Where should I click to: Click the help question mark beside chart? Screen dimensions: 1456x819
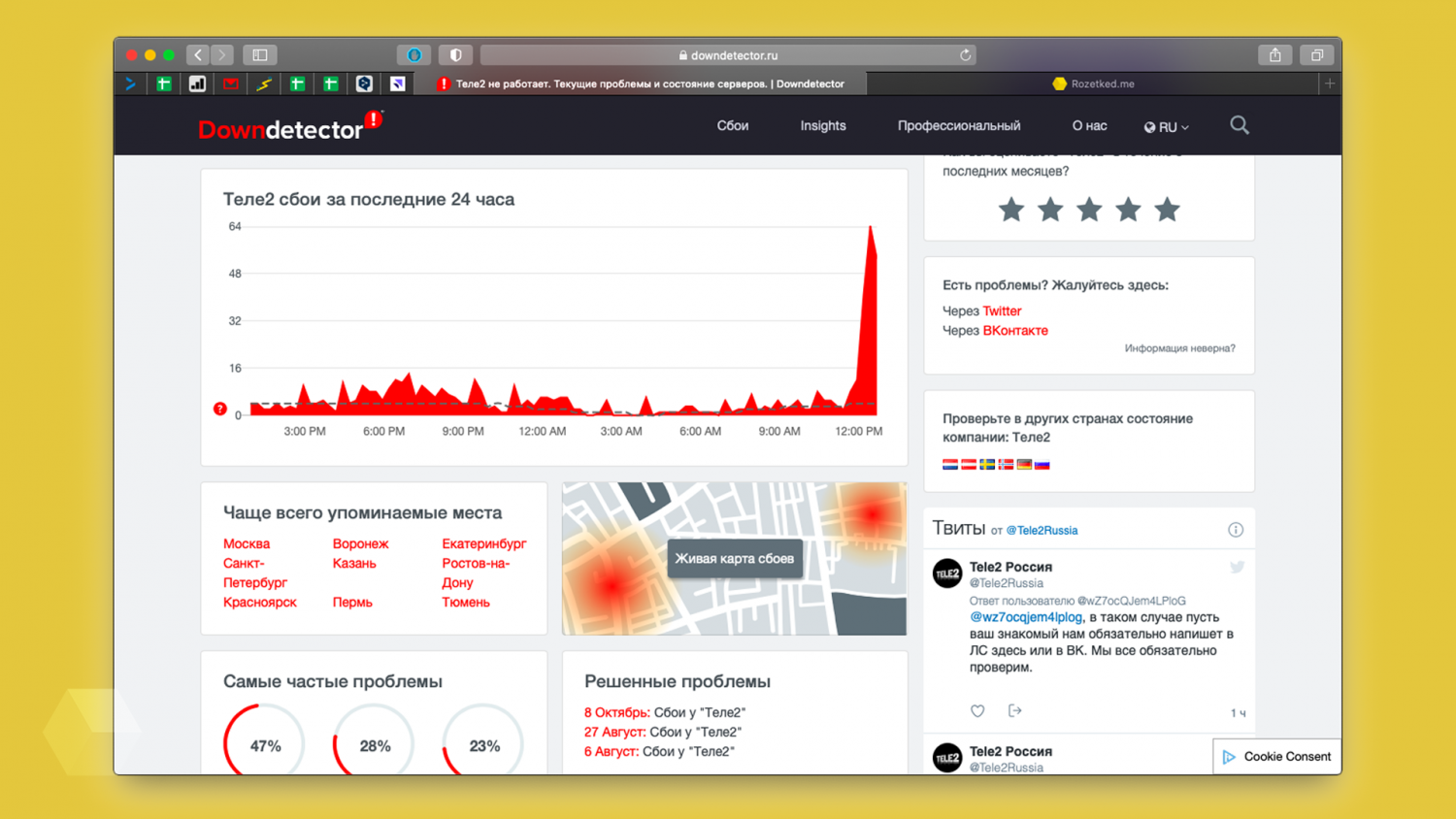[220, 409]
